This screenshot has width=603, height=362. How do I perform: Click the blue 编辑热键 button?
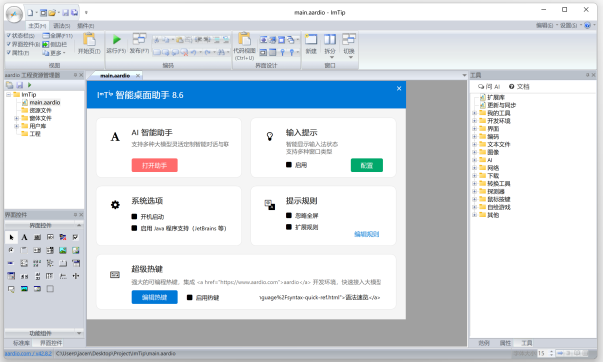tap(155, 297)
